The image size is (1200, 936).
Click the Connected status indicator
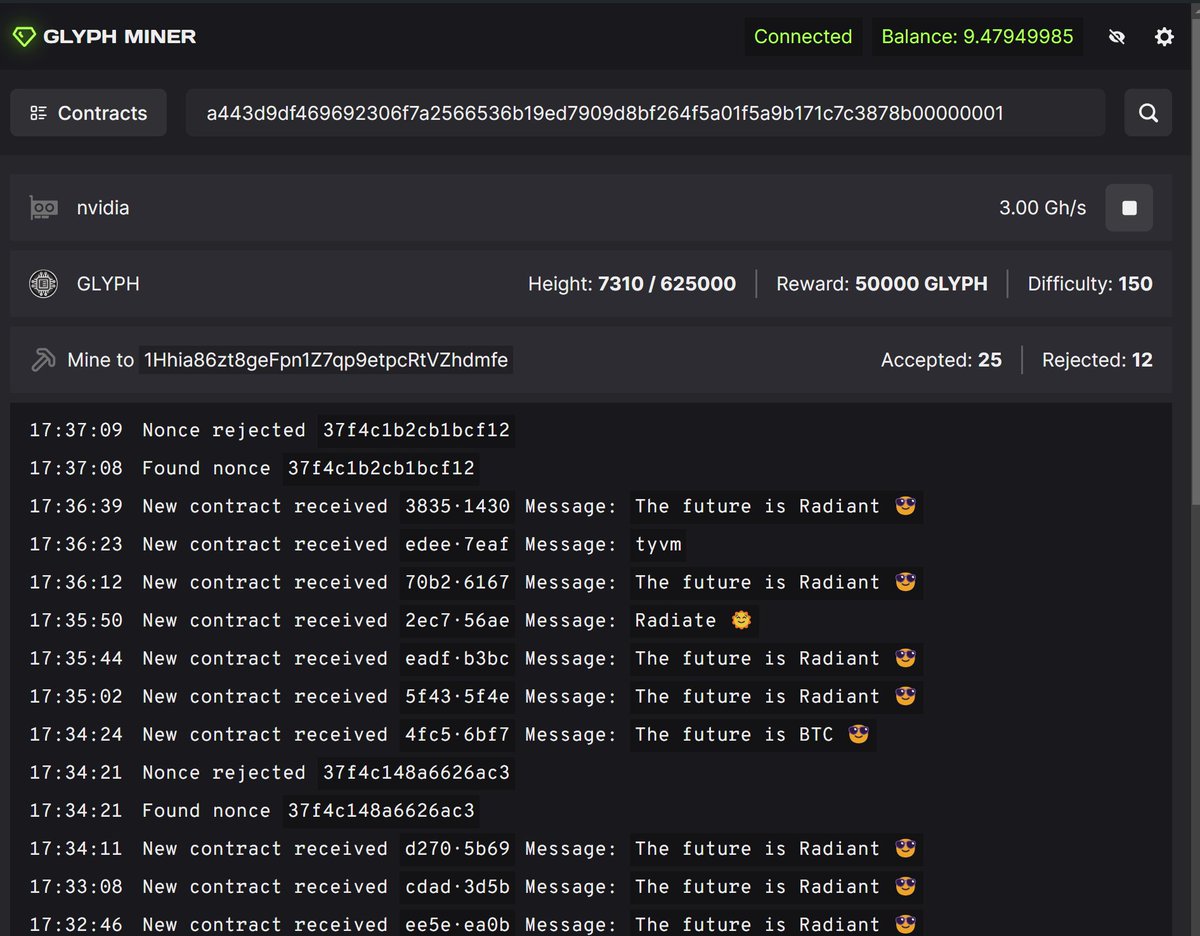point(803,36)
